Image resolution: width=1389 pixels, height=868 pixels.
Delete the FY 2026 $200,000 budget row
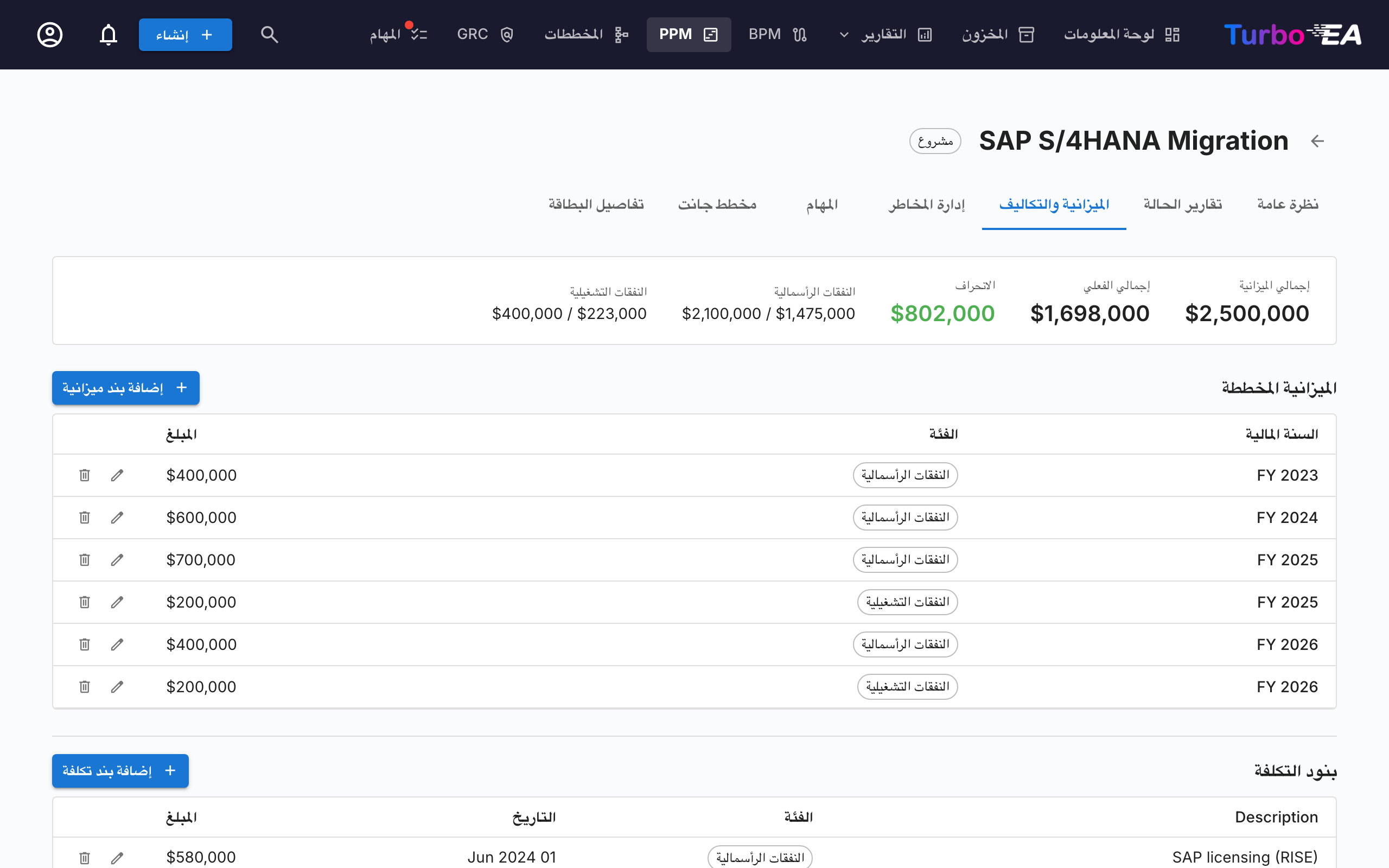[85, 687]
